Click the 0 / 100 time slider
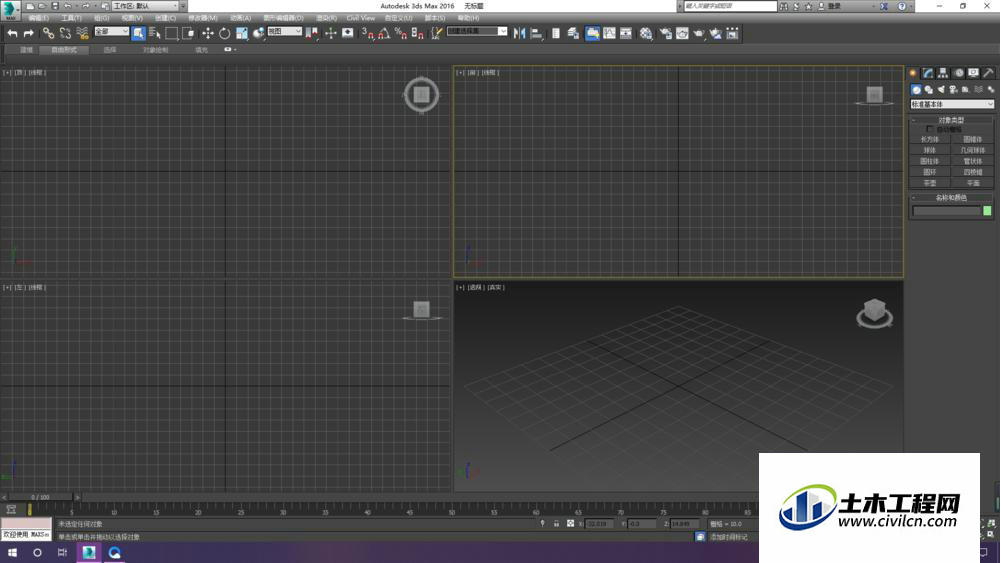This screenshot has width=1000, height=563. coord(41,497)
